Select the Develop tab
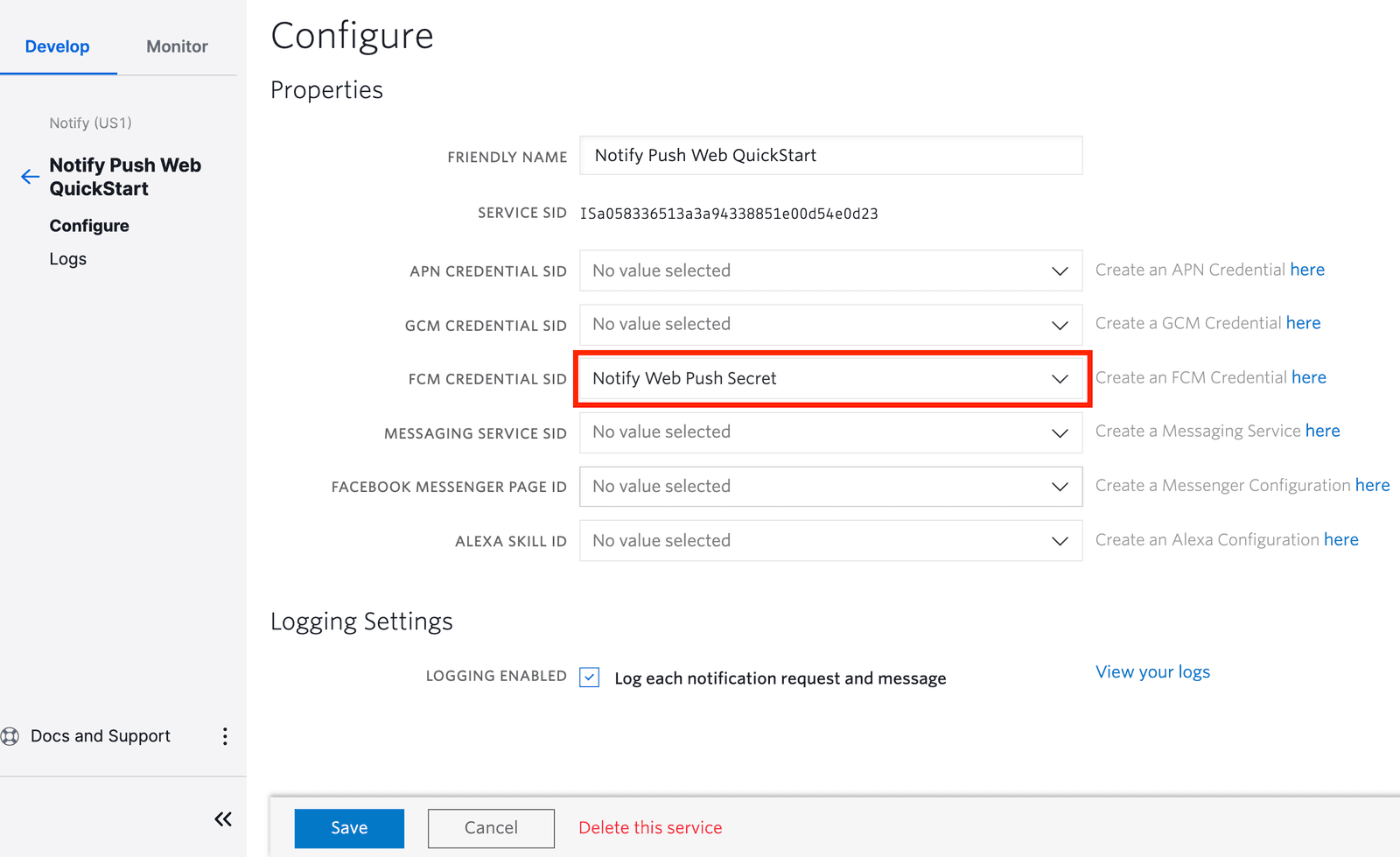The width and height of the screenshot is (1400, 857). pyautogui.click(x=58, y=46)
